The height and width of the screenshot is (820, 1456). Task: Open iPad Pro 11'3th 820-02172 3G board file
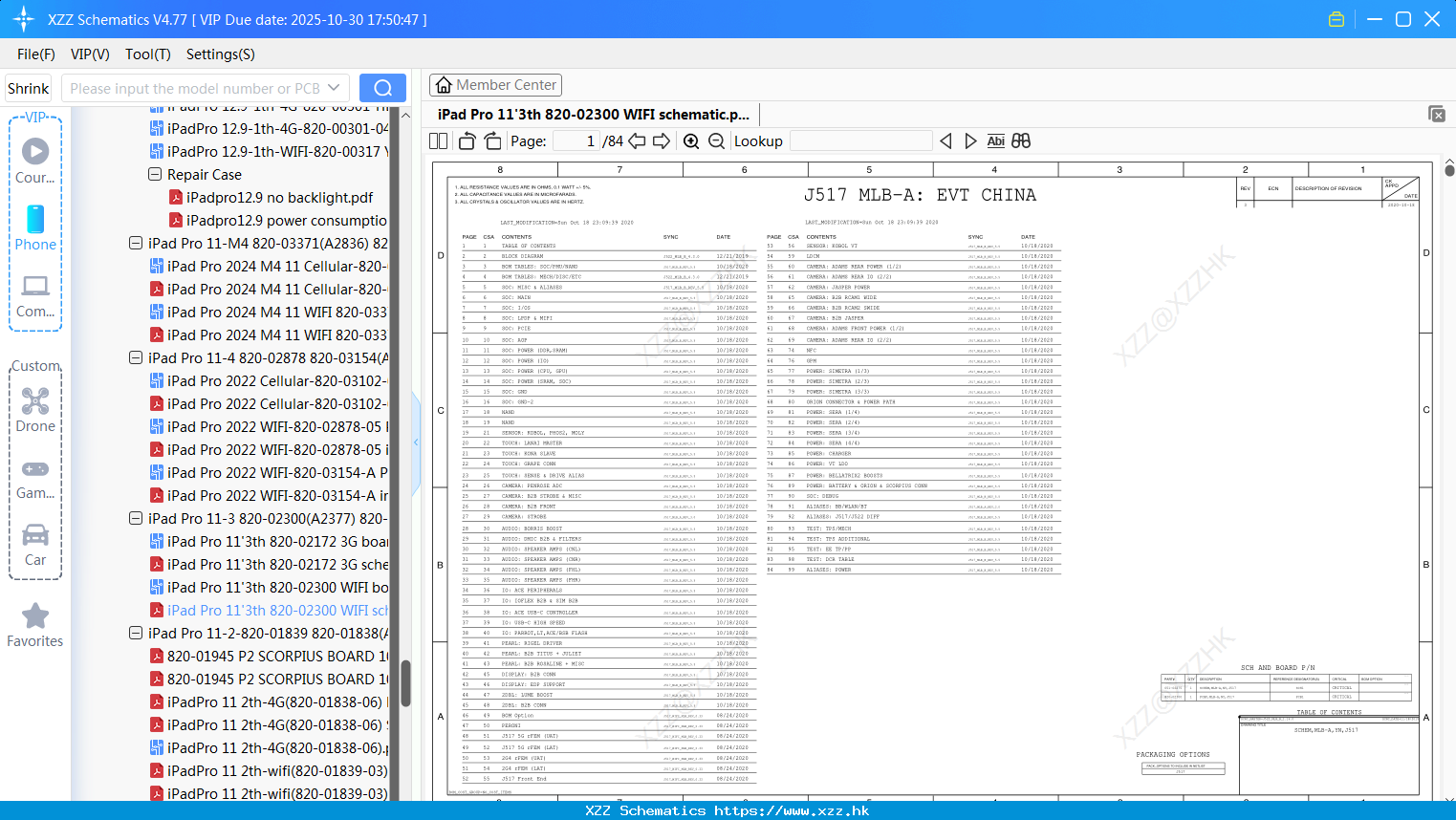277,541
